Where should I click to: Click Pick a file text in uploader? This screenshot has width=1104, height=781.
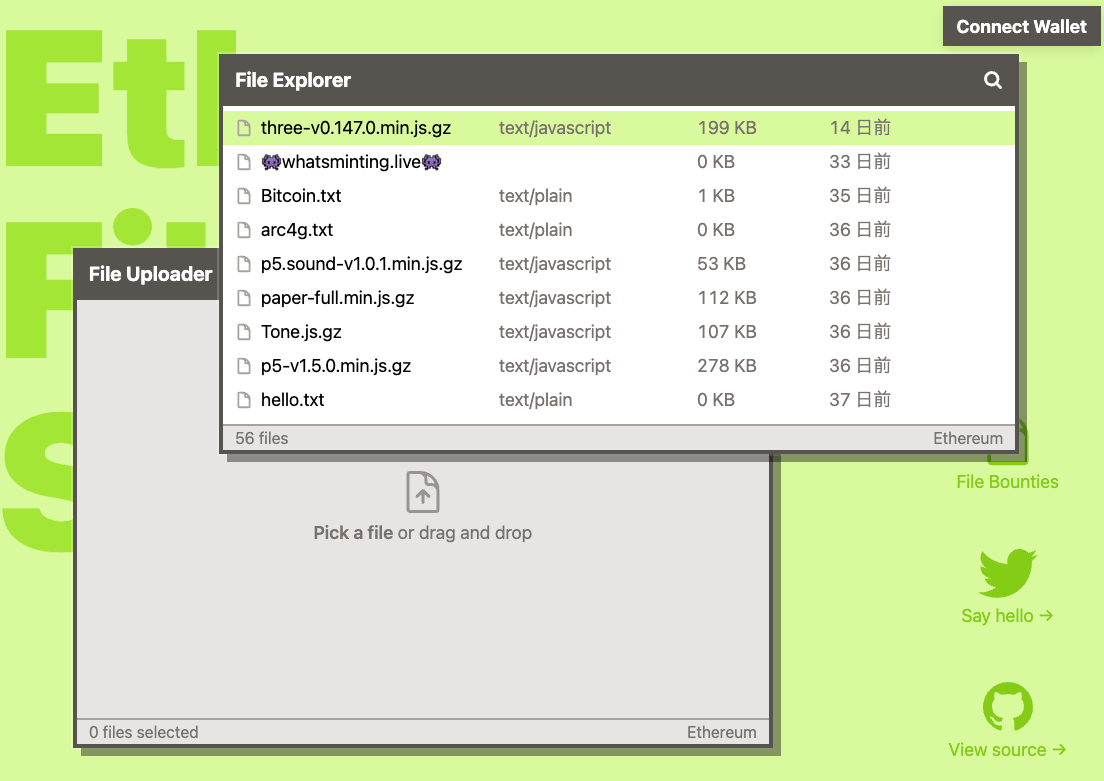(353, 533)
